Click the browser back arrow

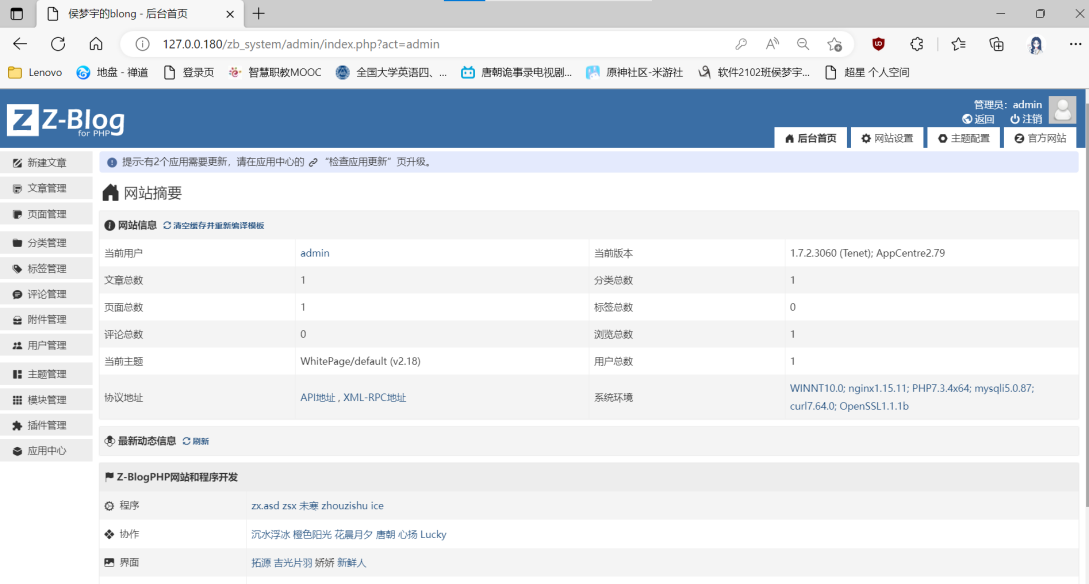20,44
